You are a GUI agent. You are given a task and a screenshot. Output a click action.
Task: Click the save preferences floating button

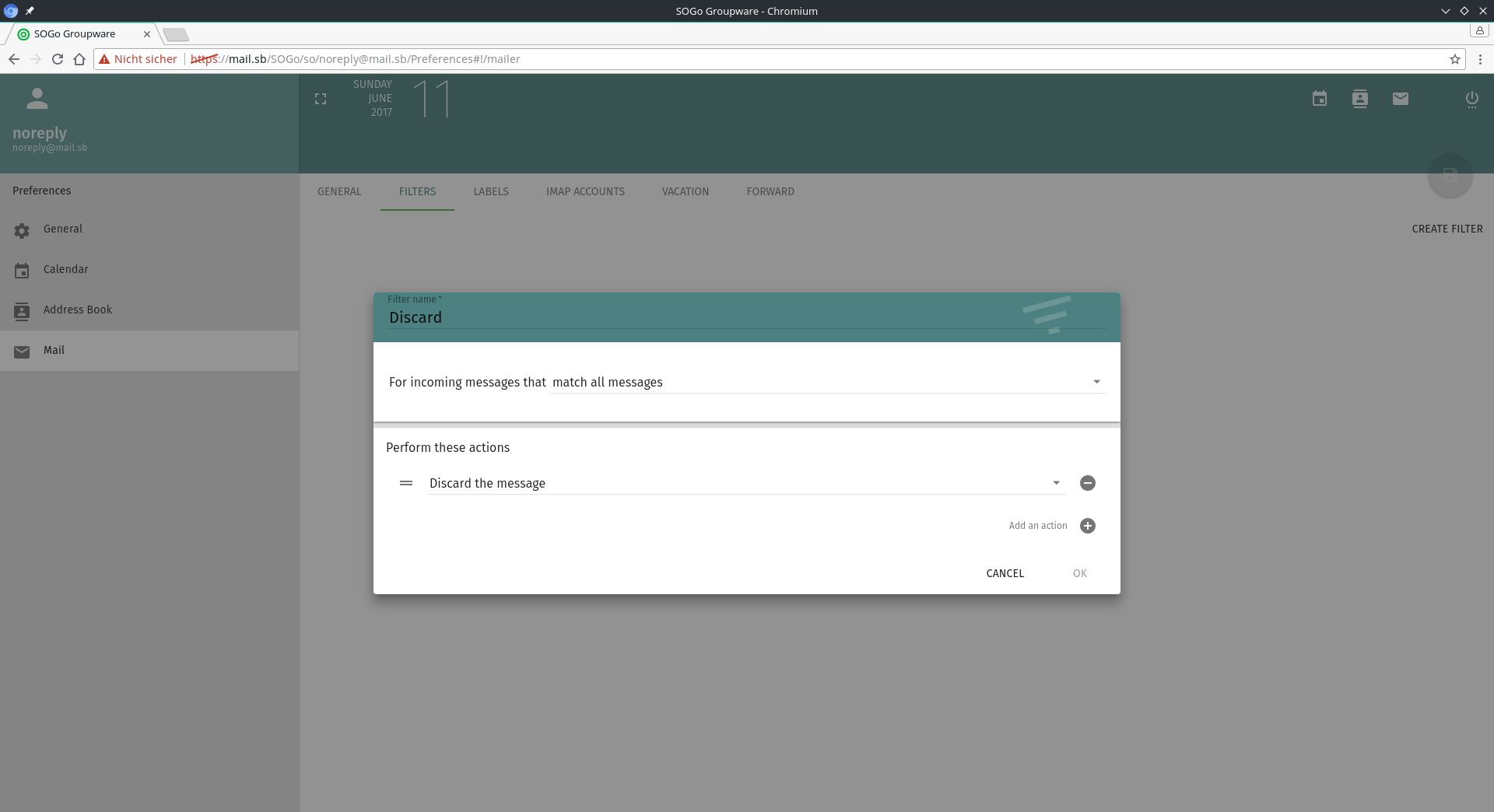(x=1450, y=175)
